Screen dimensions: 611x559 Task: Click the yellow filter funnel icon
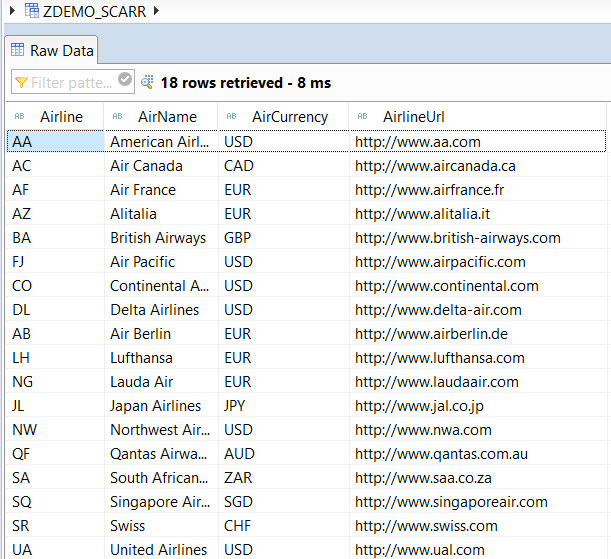21,83
